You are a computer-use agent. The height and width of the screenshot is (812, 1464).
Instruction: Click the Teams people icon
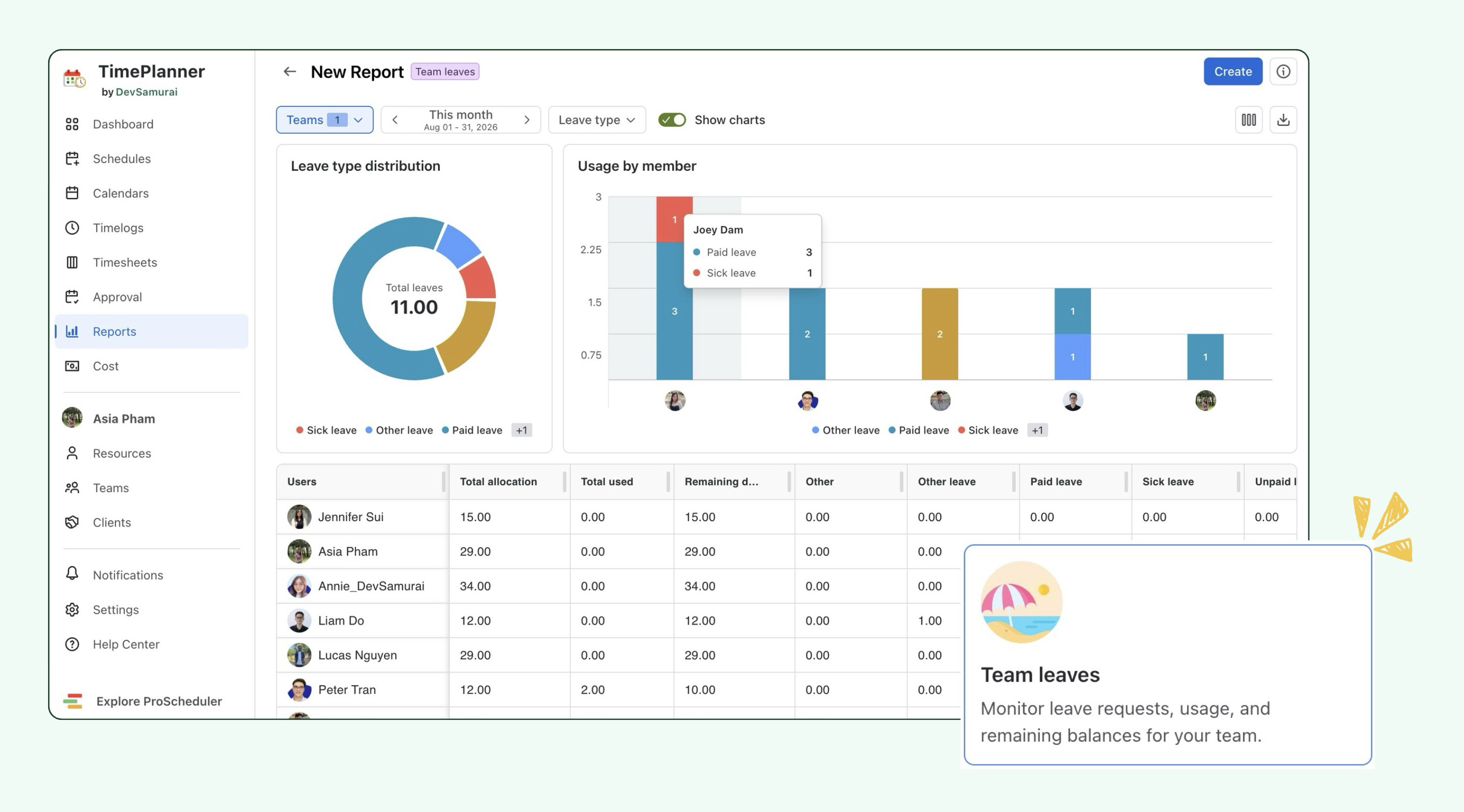click(x=72, y=488)
